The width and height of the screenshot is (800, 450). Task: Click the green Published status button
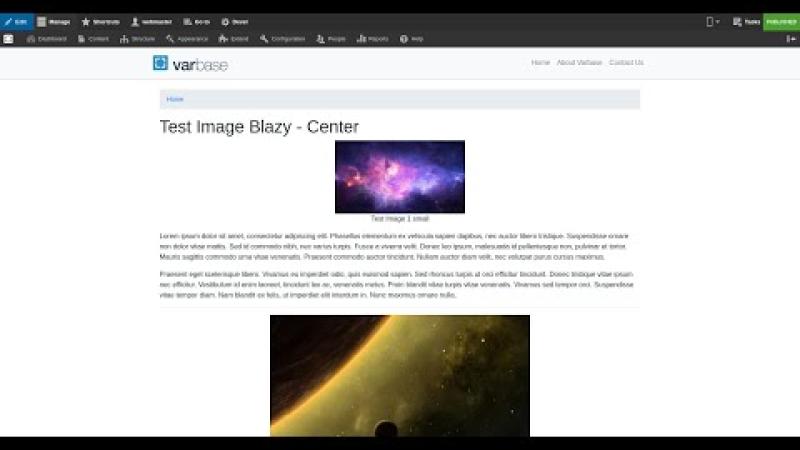[x=781, y=22]
